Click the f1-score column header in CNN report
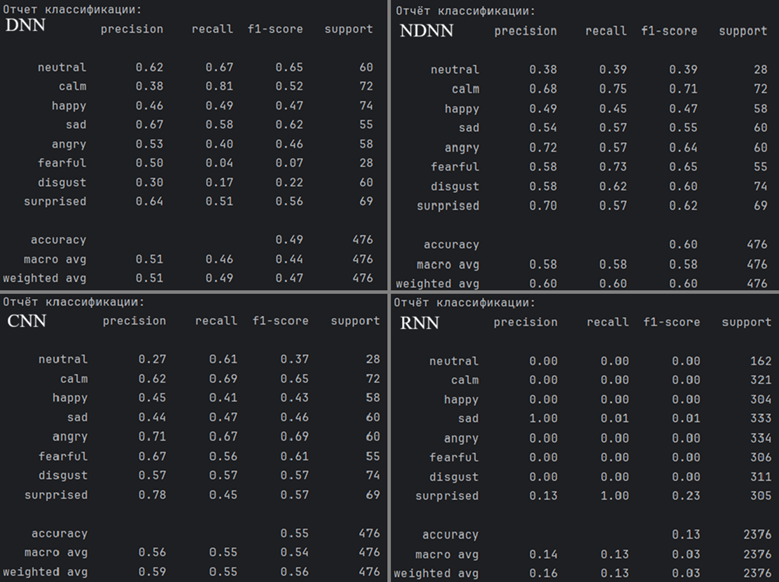Viewport: 779px width, 582px height. 281,321
